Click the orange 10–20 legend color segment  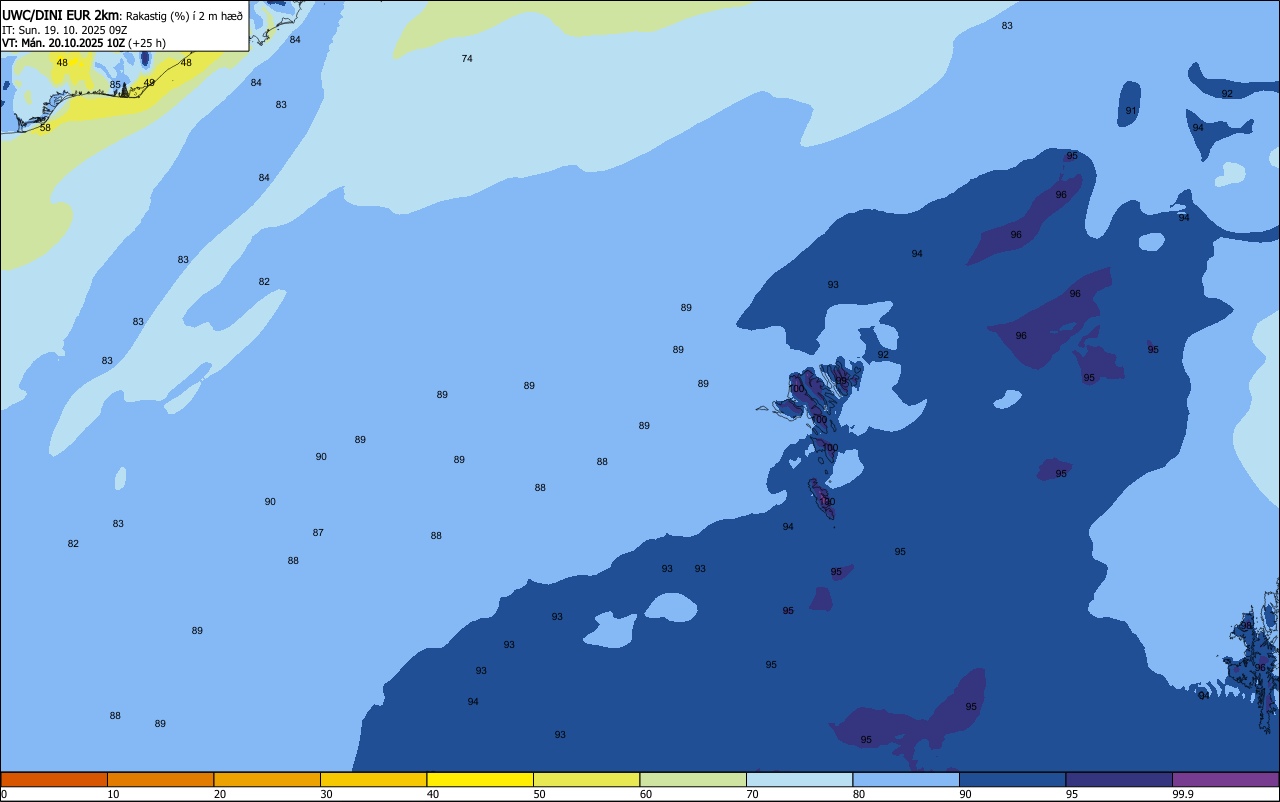pos(160,779)
